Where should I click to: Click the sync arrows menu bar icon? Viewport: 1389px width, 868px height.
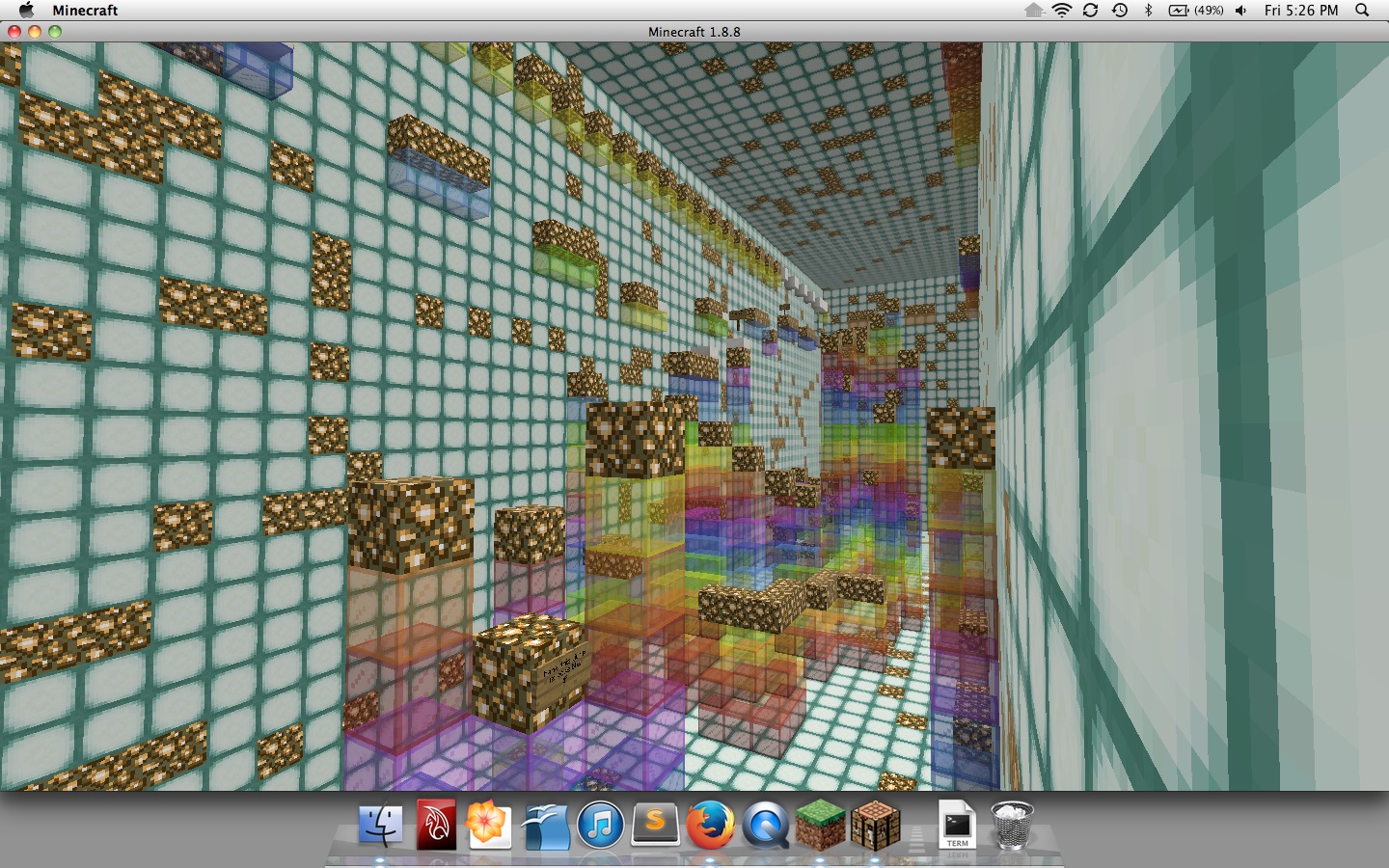tap(1091, 10)
